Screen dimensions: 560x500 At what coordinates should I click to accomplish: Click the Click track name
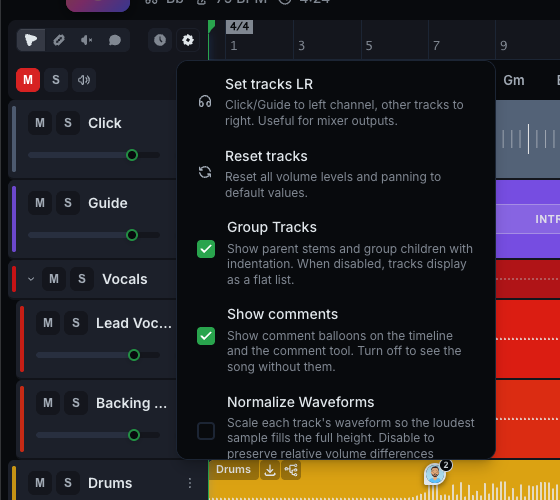click(x=105, y=123)
